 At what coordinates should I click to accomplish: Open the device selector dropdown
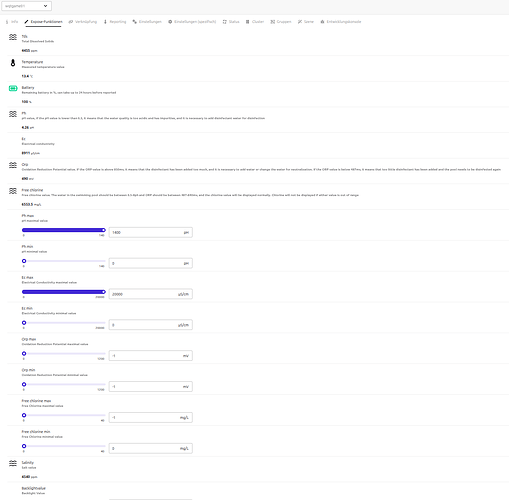coord(26,6)
